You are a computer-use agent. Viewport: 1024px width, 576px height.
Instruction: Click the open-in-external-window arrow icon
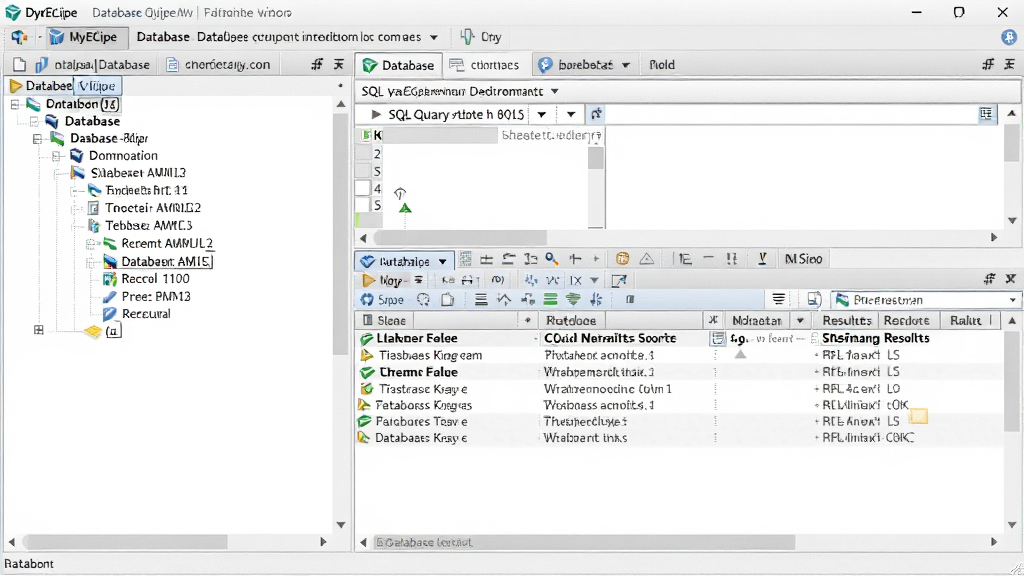pos(618,280)
